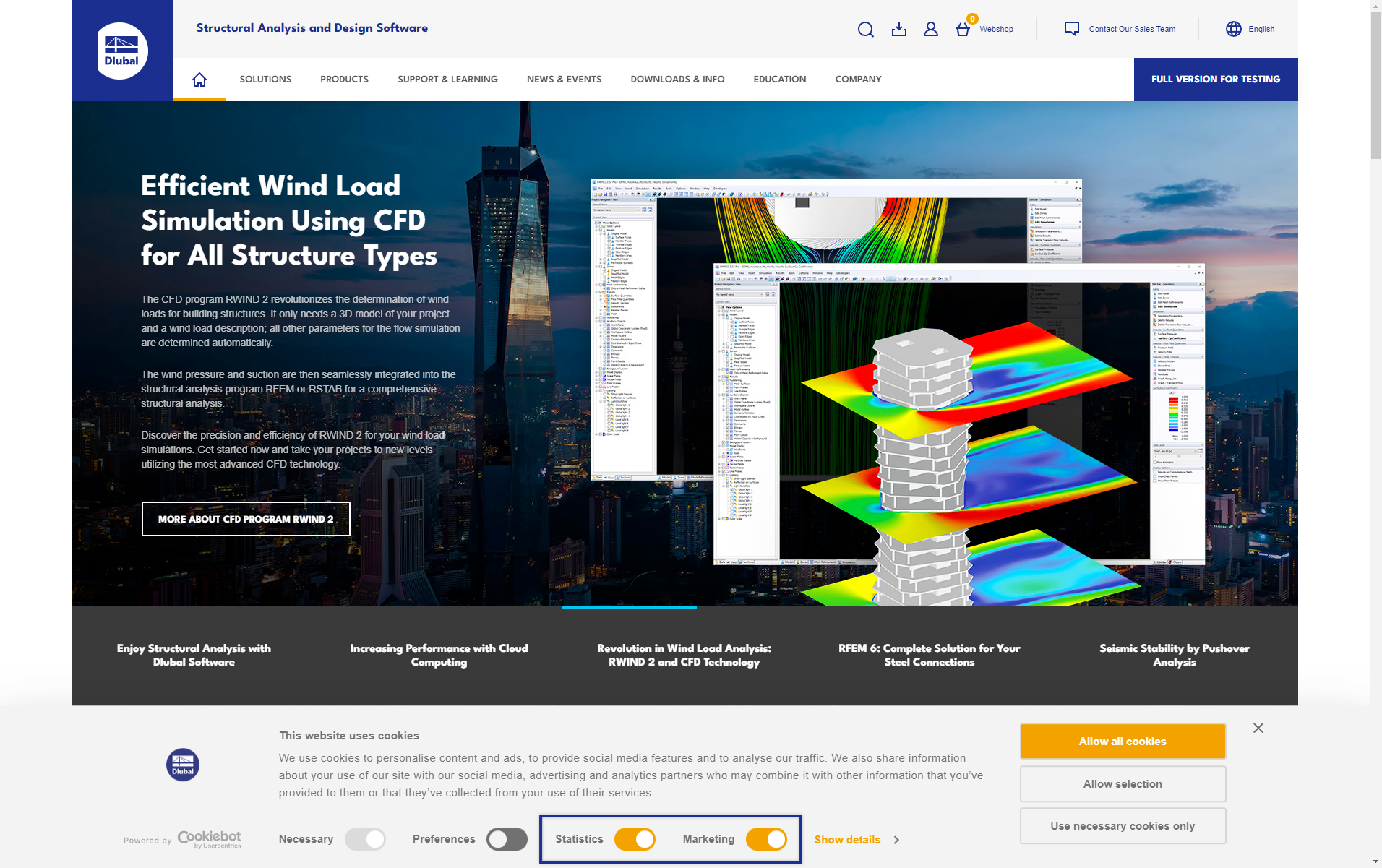
Task: Go to the Home icon tab
Action: click(x=199, y=80)
